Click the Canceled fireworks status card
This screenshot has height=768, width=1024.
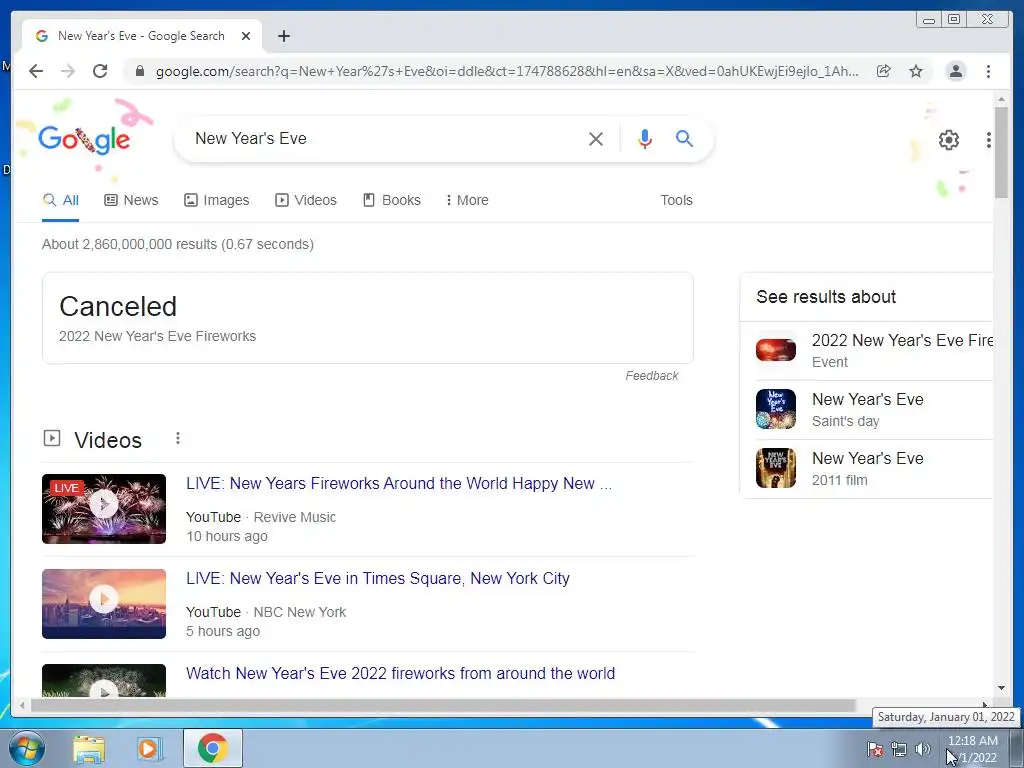(368, 318)
